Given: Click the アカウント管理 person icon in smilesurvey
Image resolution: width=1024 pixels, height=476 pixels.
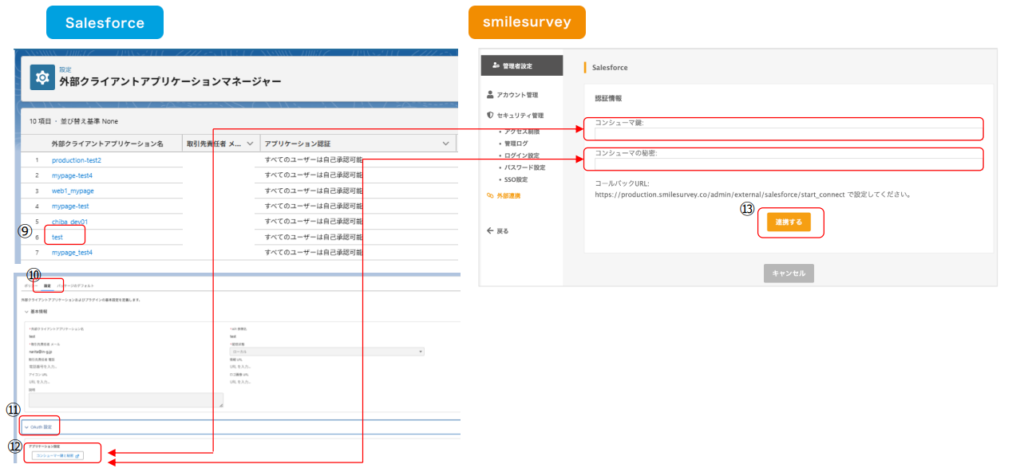Looking at the screenshot, I should (x=490, y=95).
